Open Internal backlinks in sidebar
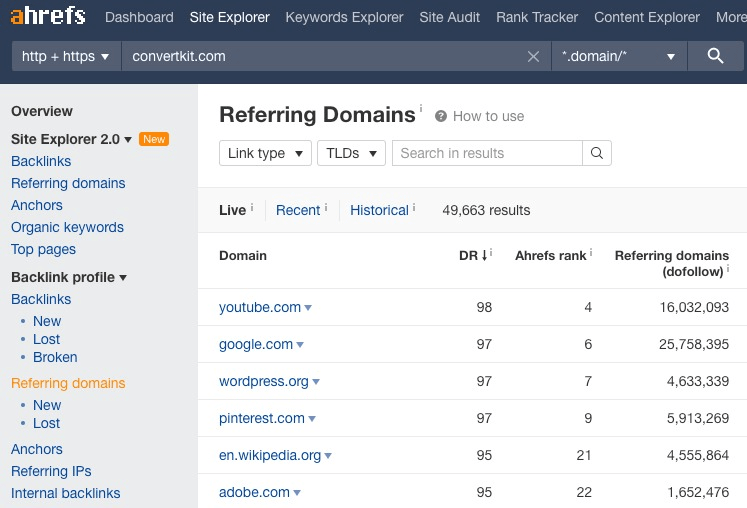 tap(66, 493)
